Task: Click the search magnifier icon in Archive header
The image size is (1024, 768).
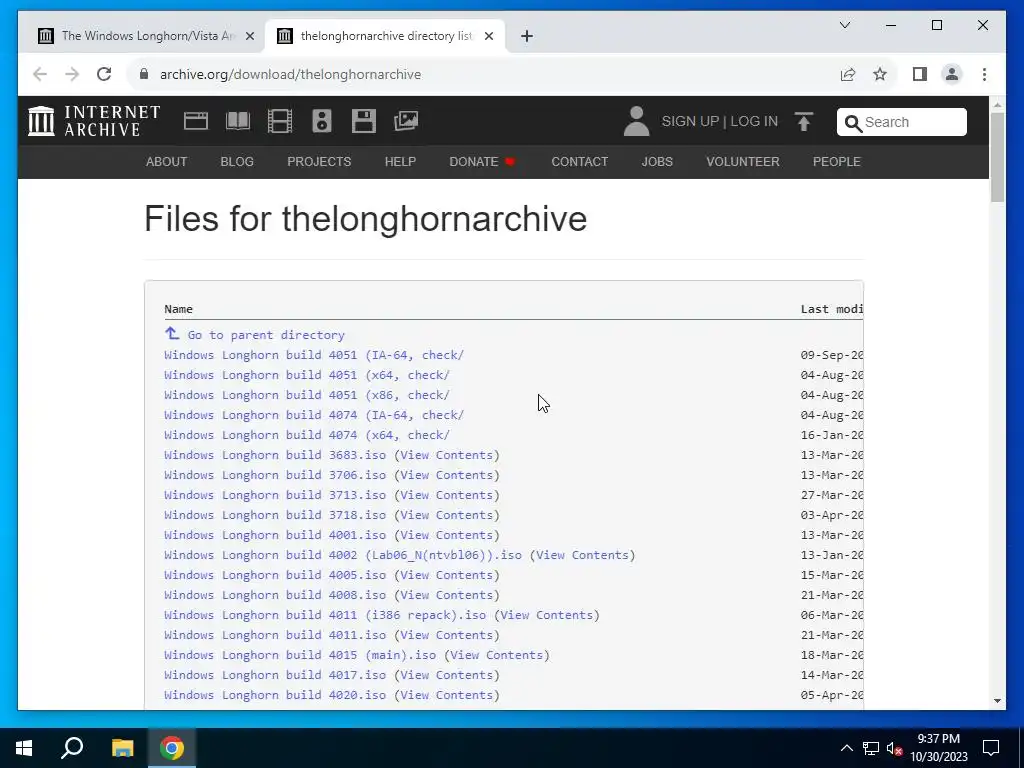Action: (853, 123)
